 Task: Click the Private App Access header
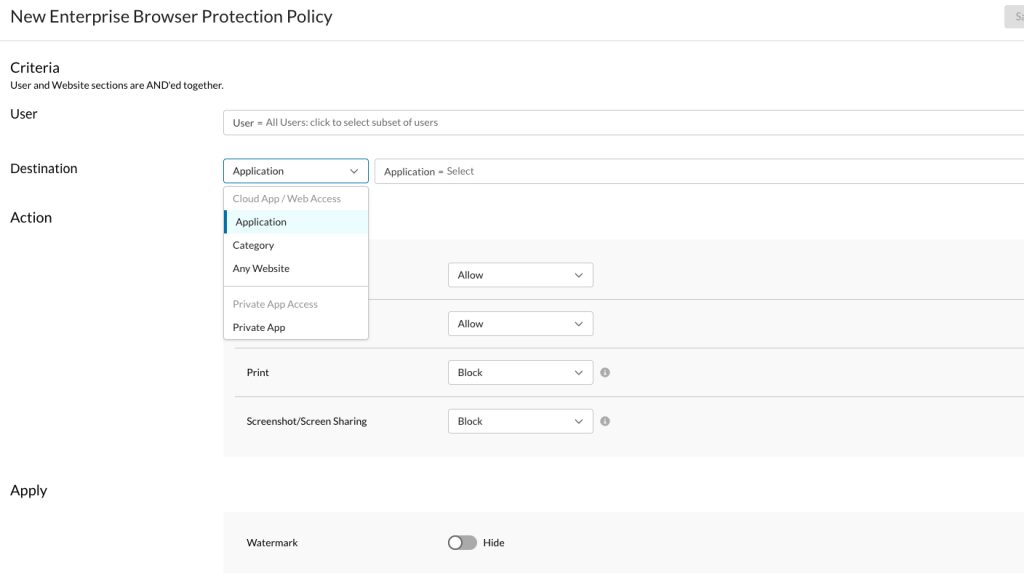[275, 304]
